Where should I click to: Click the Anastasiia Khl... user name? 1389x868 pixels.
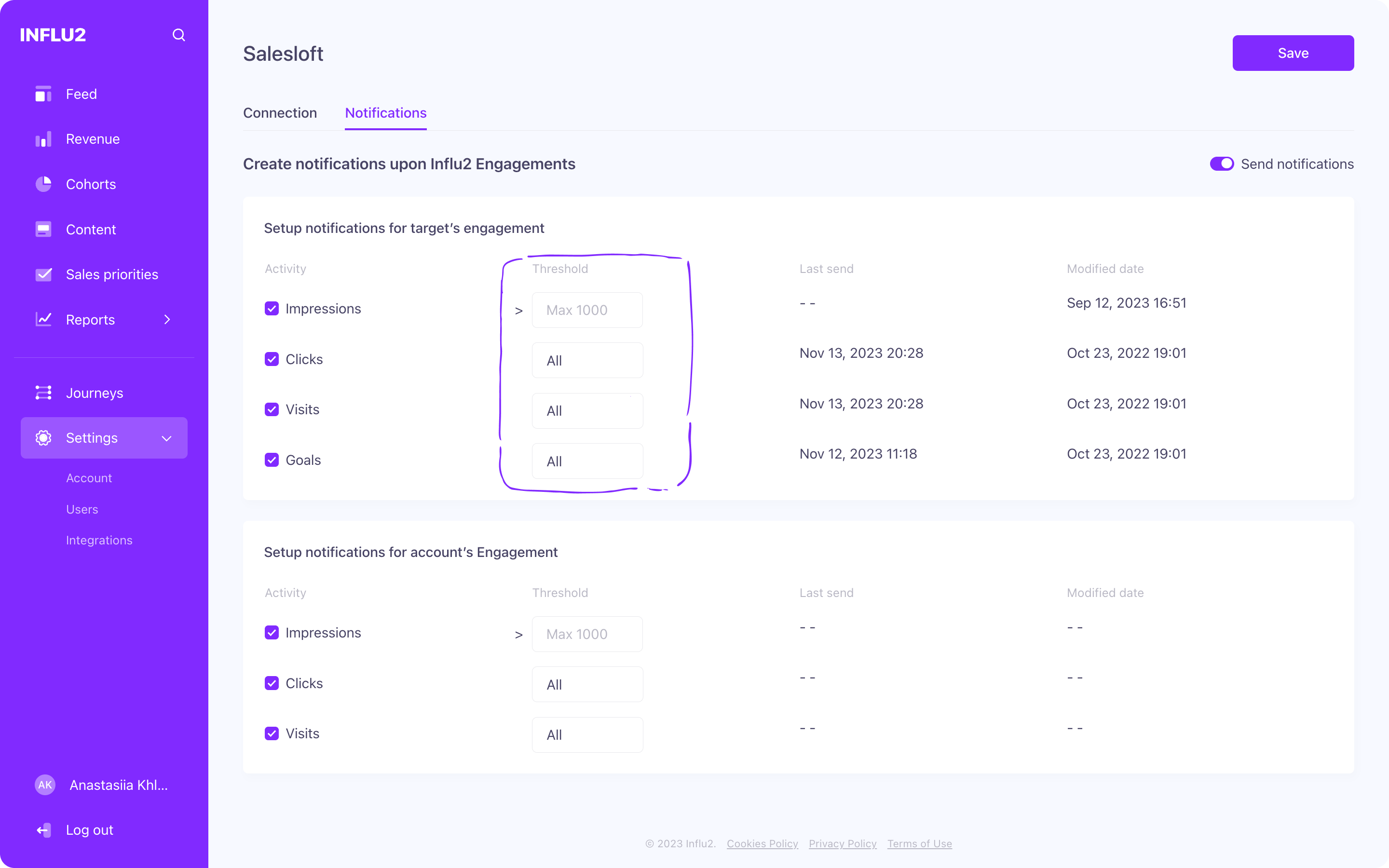point(119,785)
